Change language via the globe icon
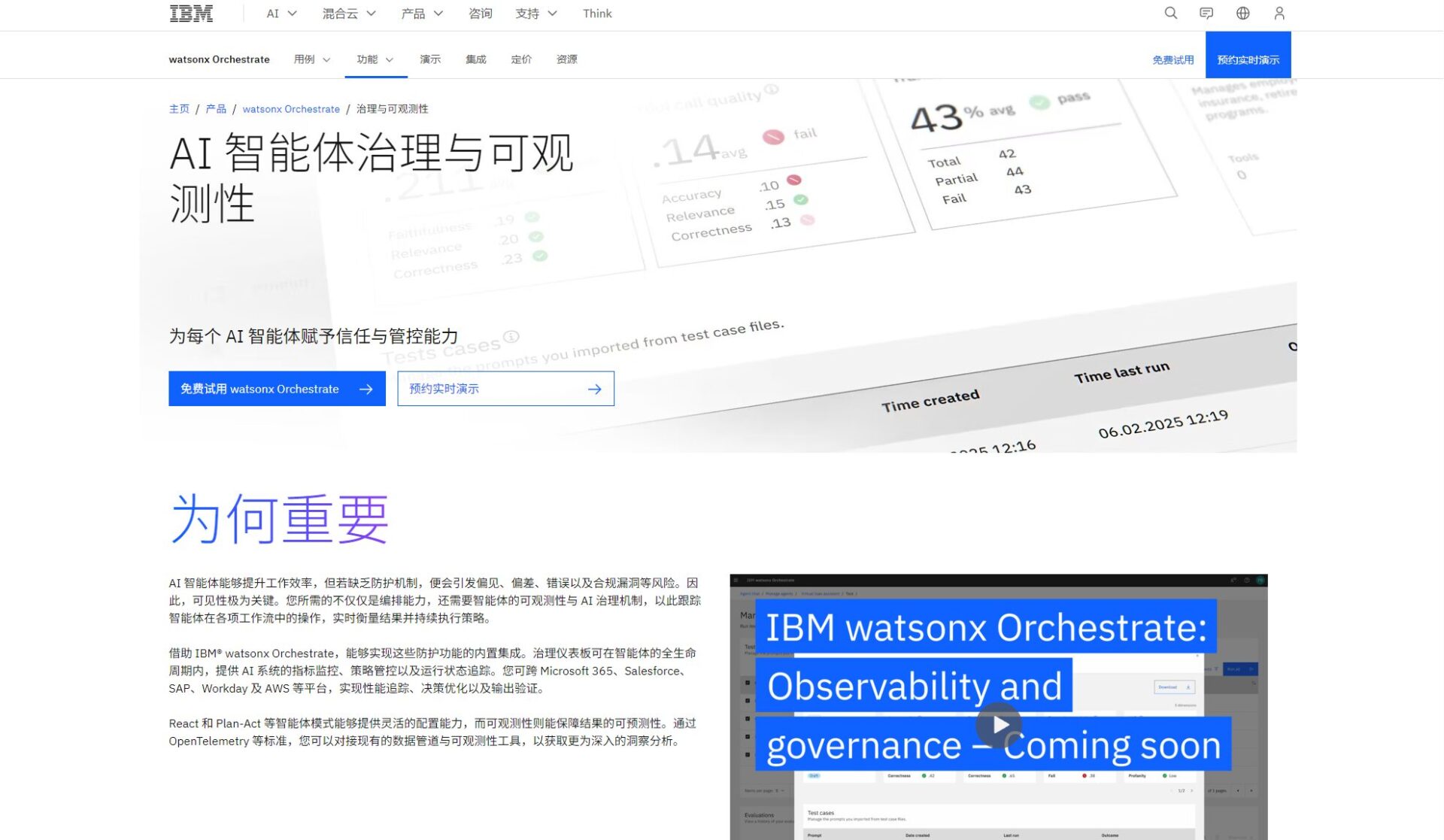 click(x=1242, y=13)
